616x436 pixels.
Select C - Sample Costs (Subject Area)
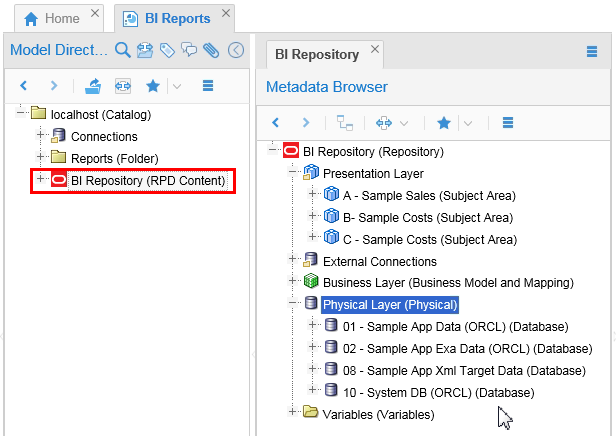click(x=430, y=240)
